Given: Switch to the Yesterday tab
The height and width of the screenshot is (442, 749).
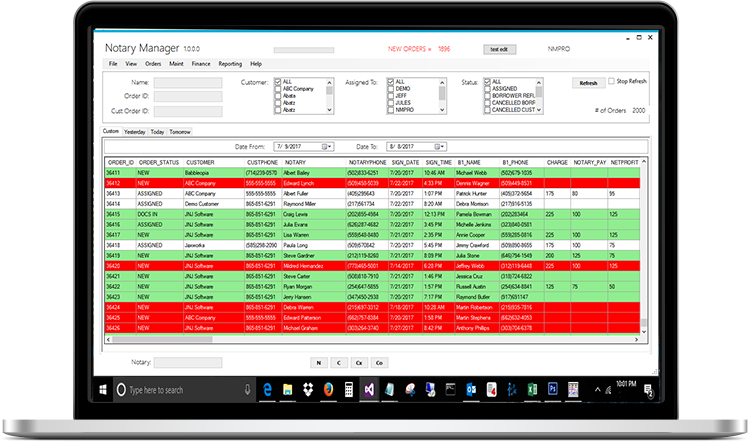Looking at the screenshot, I should (135, 131).
